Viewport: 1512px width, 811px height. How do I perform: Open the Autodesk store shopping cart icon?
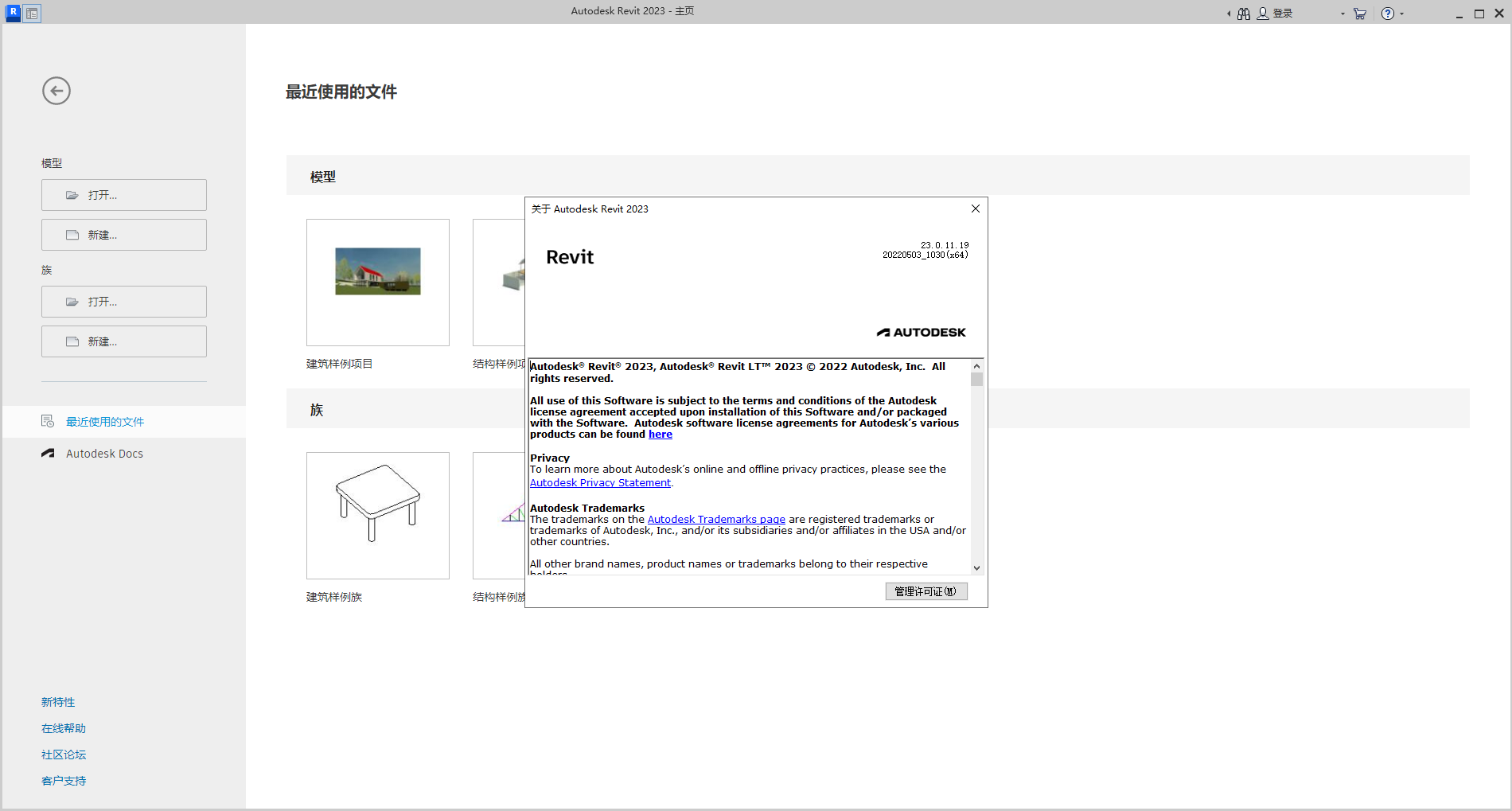[x=1359, y=13]
